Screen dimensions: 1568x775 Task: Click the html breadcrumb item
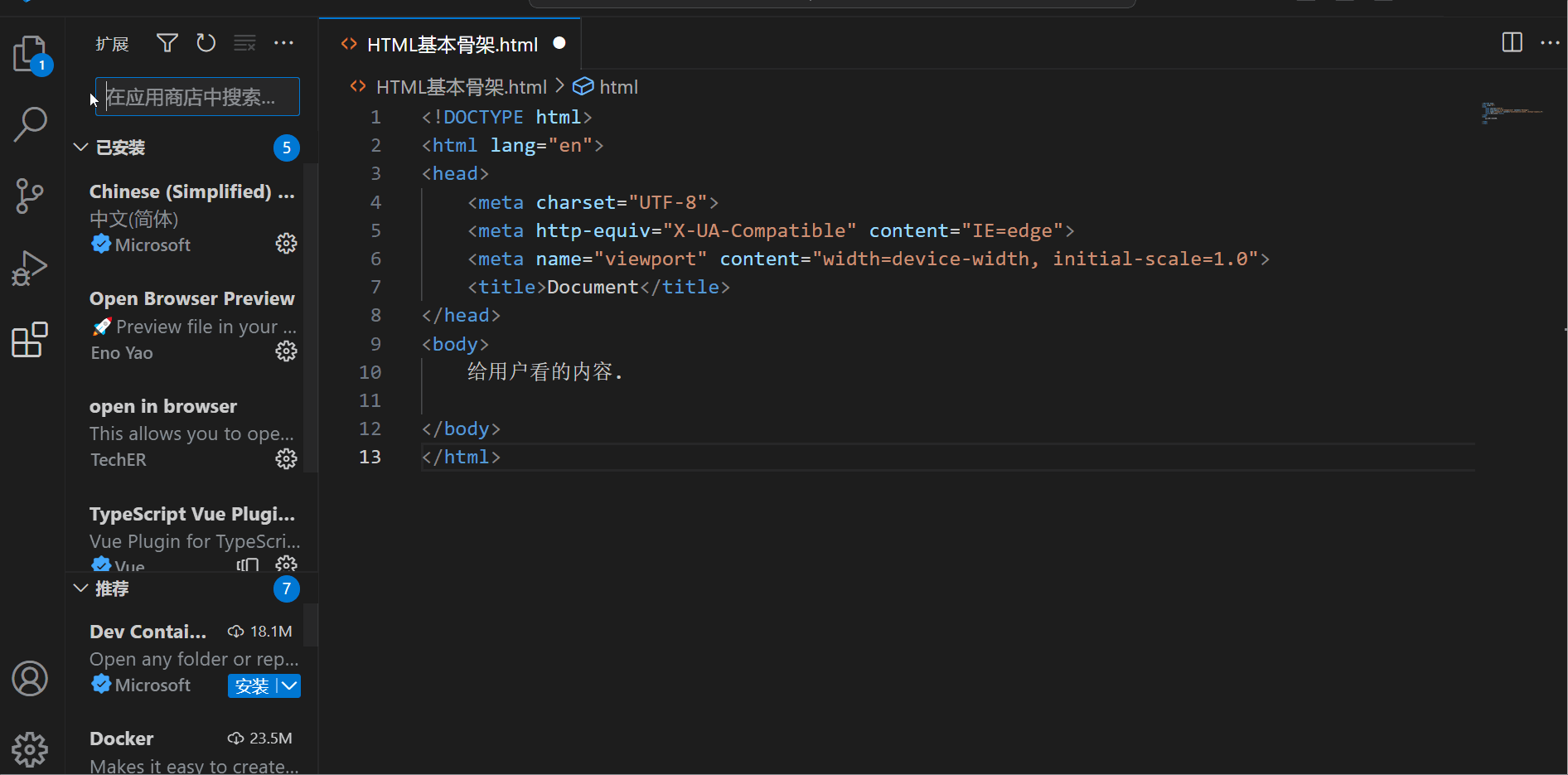[617, 87]
